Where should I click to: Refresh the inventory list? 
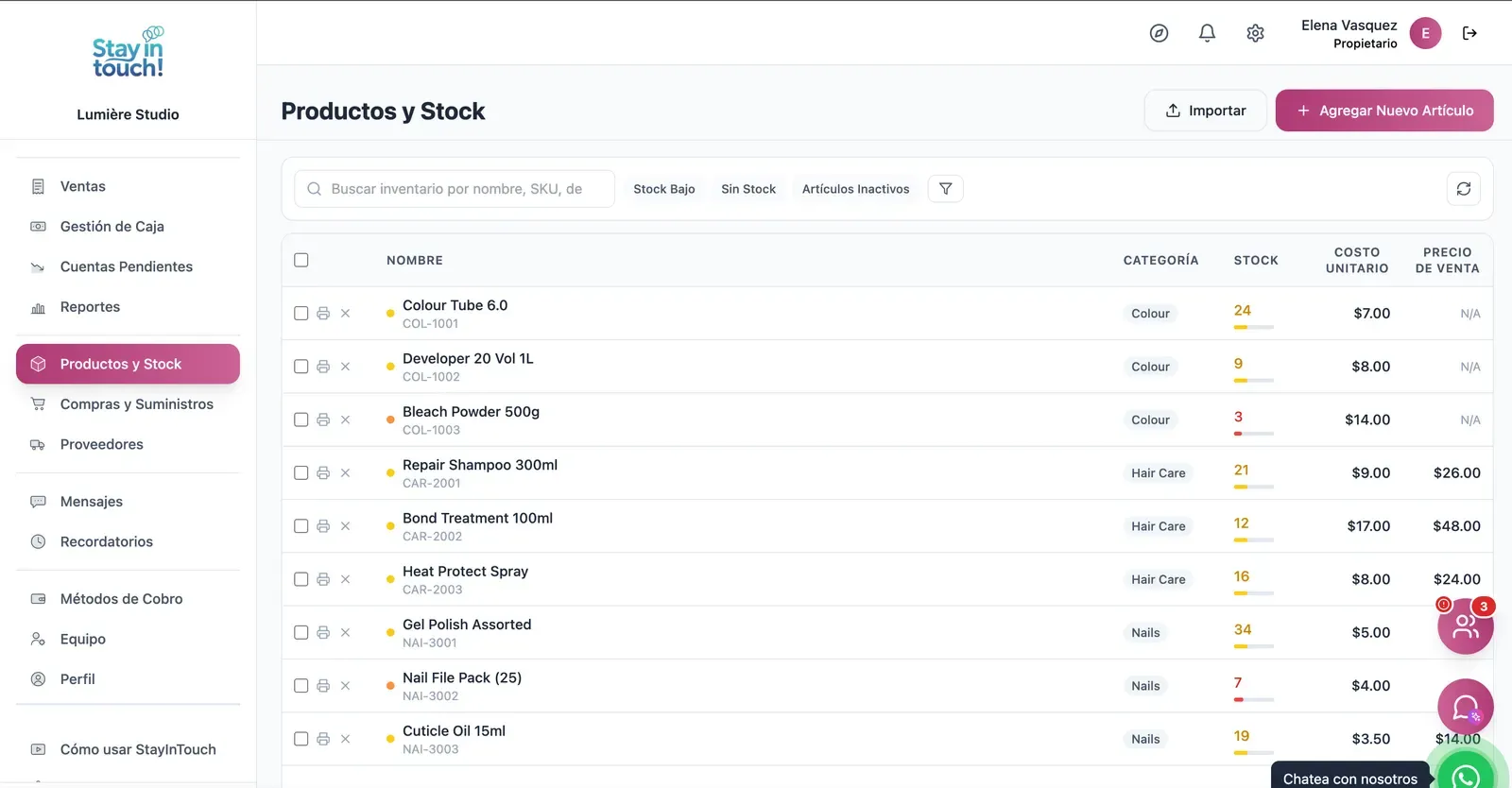click(x=1463, y=189)
